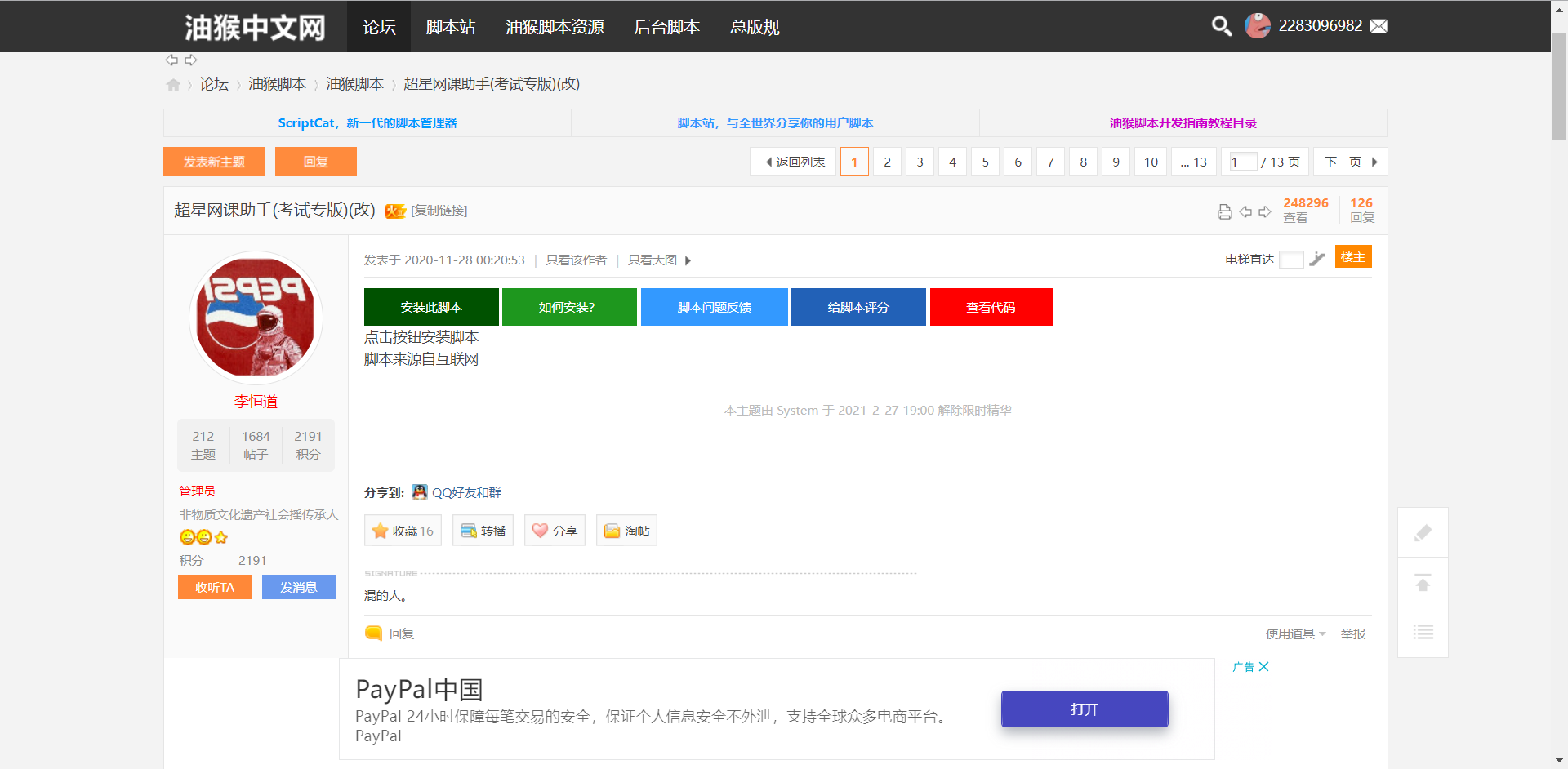
Task: Open the 脚本站 nav tab
Action: click(451, 27)
